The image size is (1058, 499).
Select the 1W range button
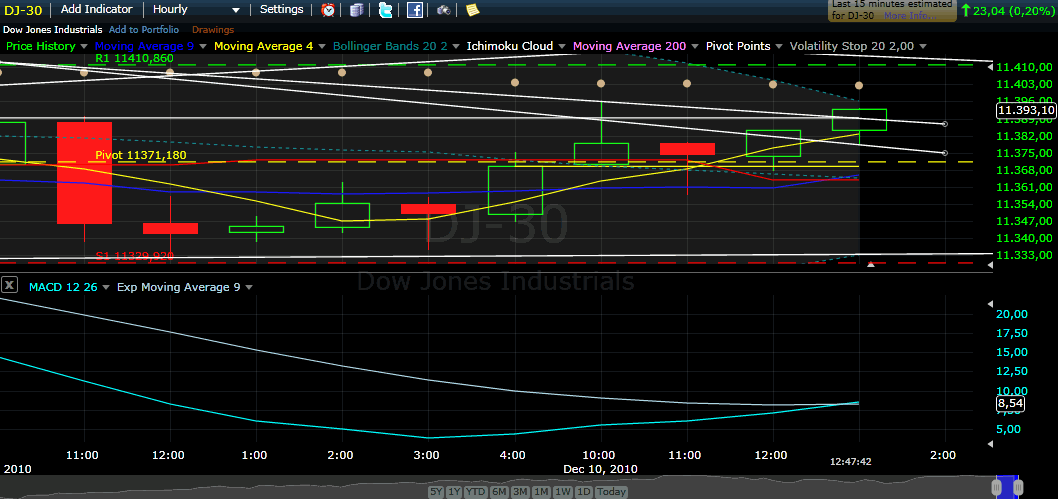pos(562,492)
